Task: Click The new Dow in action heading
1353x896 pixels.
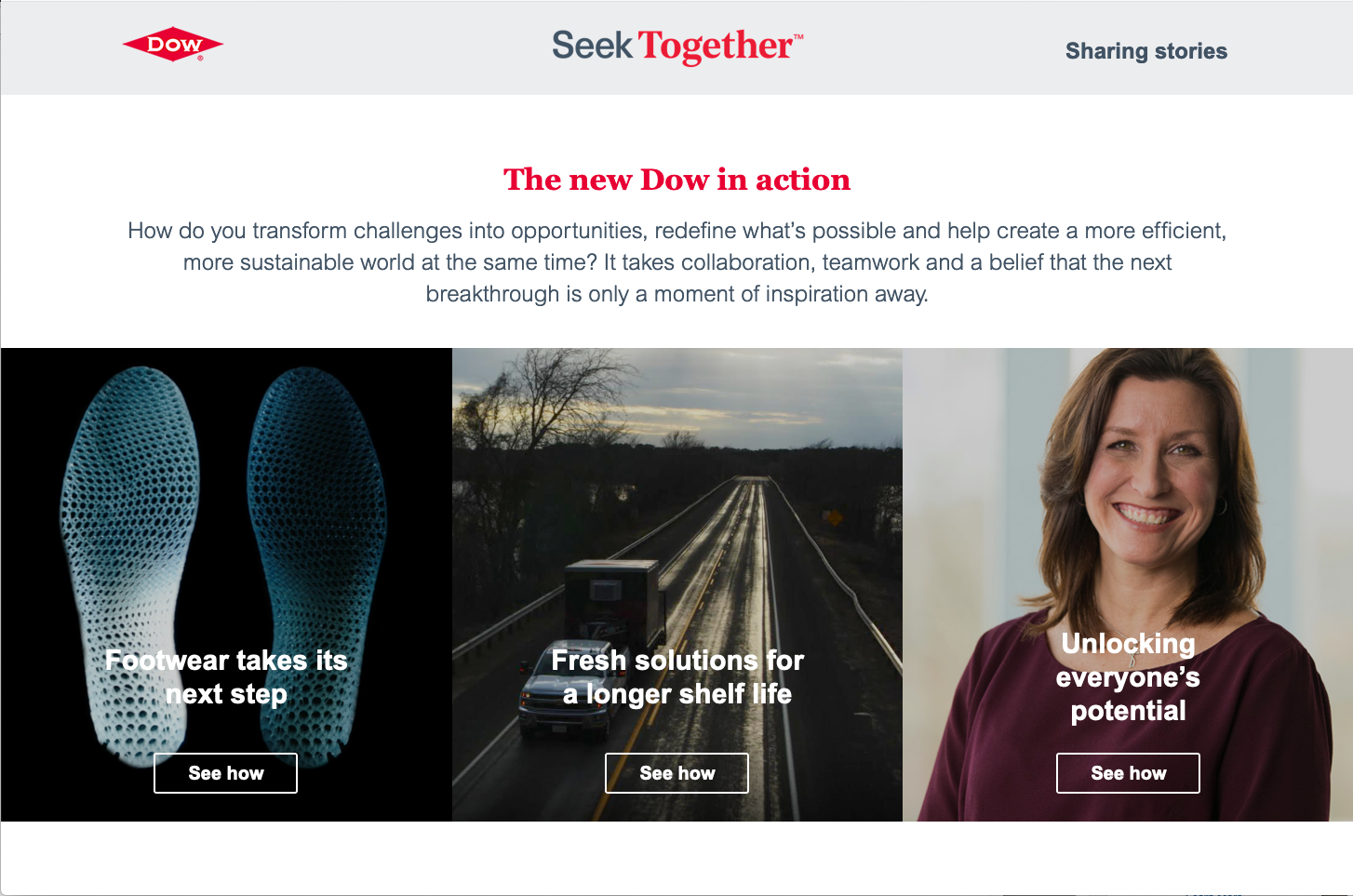Action: (x=677, y=180)
